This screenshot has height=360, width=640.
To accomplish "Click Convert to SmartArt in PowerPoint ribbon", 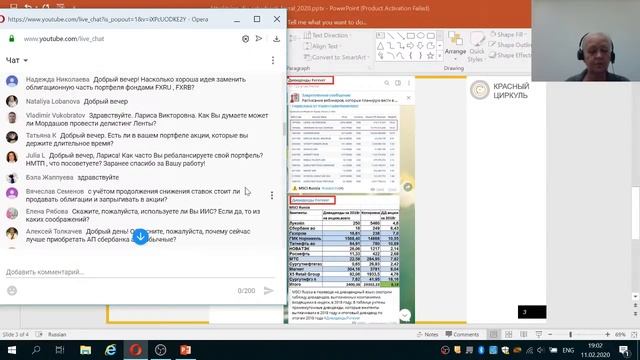I will click(x=337, y=57).
